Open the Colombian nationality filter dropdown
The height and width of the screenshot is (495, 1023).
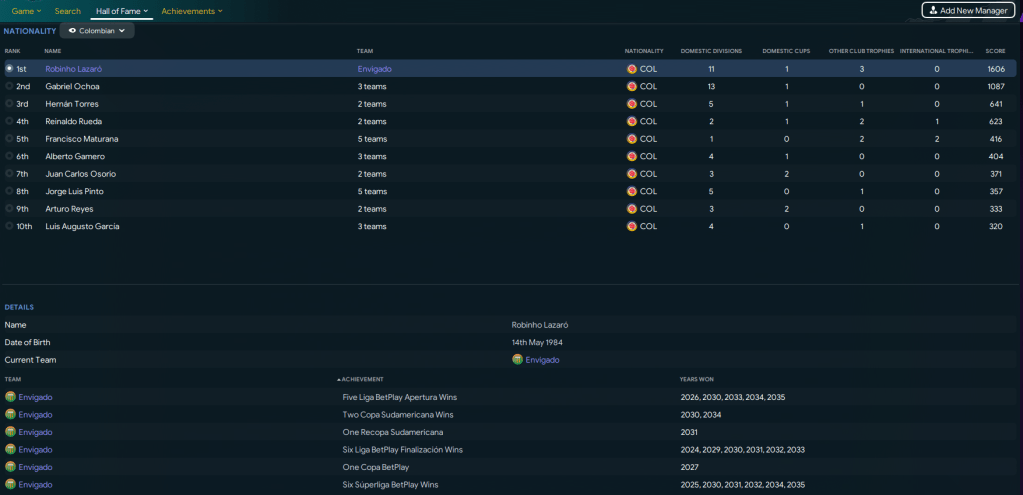[x=97, y=31]
